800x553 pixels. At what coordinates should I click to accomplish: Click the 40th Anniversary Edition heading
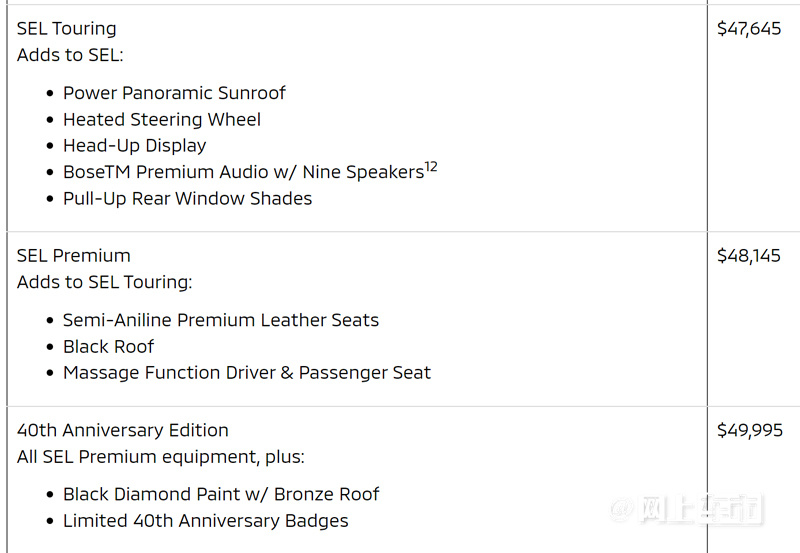click(122, 431)
